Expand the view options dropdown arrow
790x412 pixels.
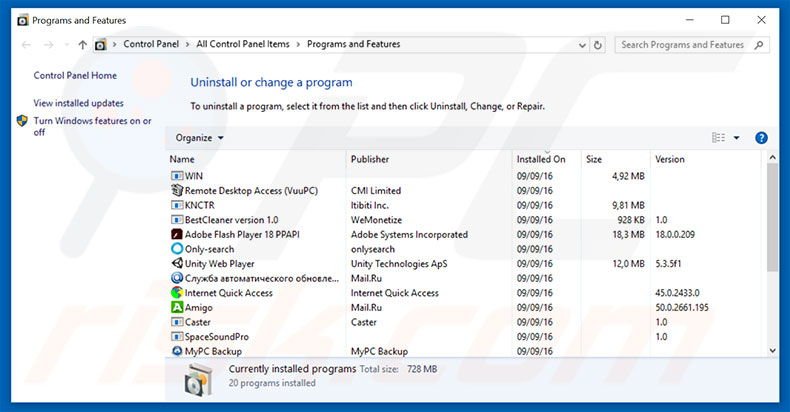737,138
